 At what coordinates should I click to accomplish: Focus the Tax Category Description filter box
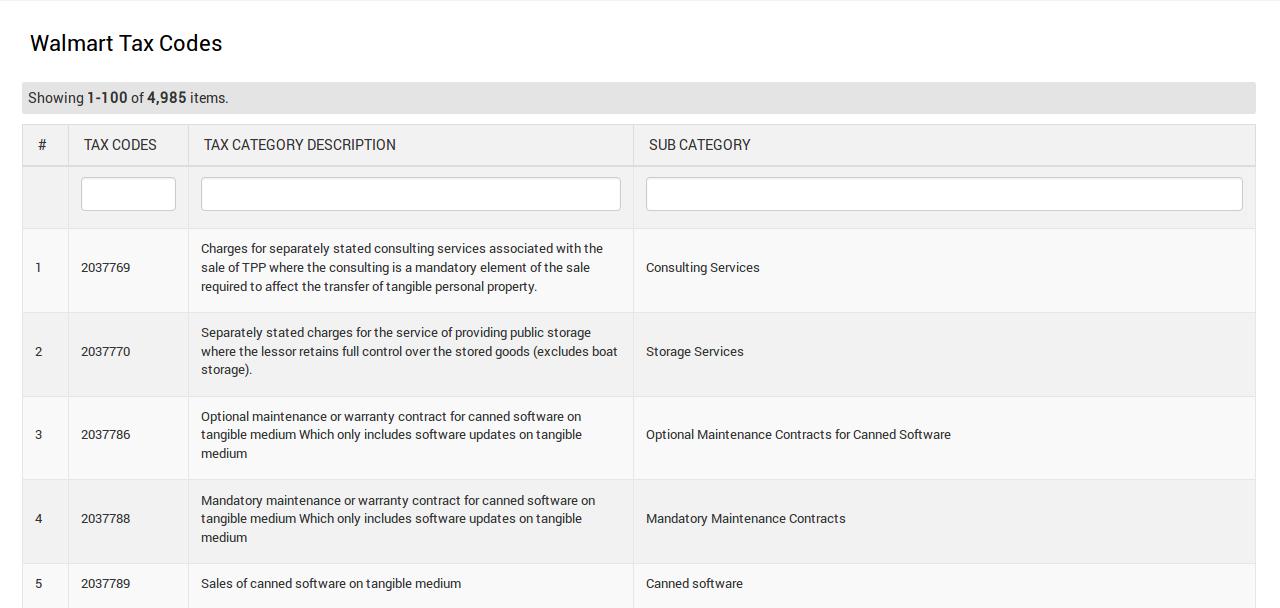[x=410, y=194]
